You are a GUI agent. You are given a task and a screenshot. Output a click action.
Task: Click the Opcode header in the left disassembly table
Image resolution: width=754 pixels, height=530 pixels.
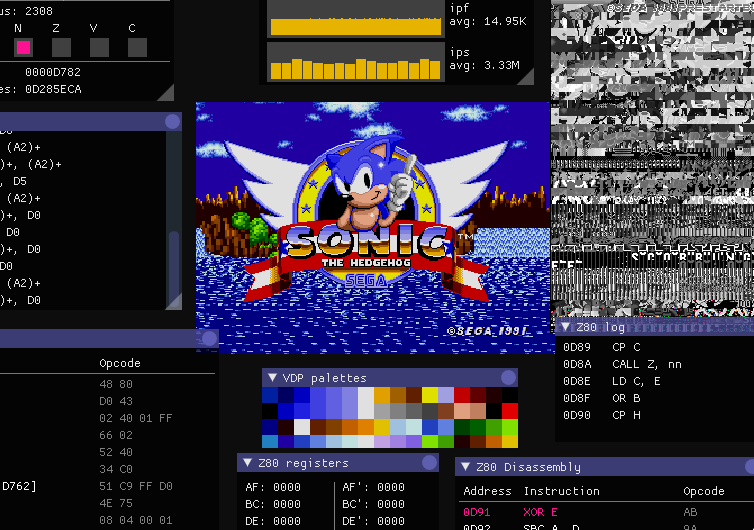coord(120,363)
